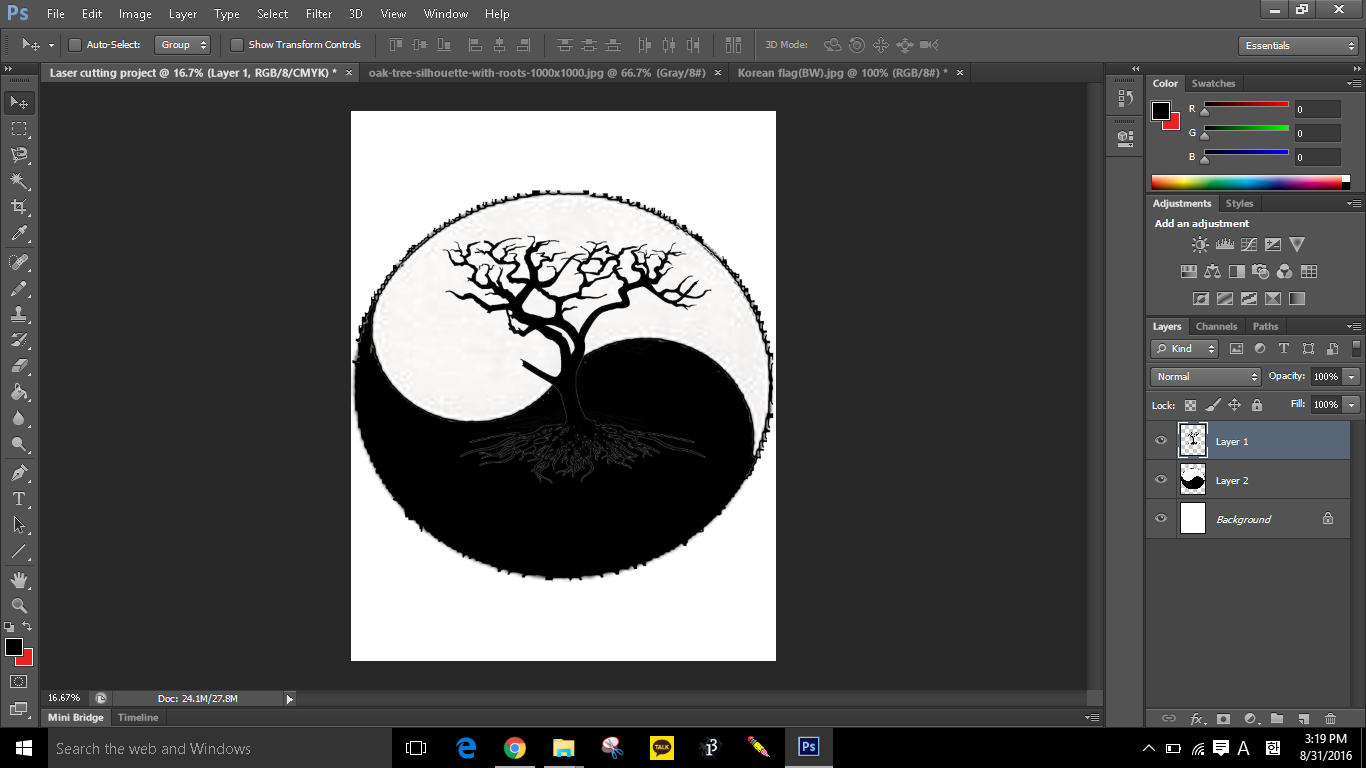The width and height of the screenshot is (1366, 768).
Task: Open the Filter menu
Action: pyautogui.click(x=319, y=14)
